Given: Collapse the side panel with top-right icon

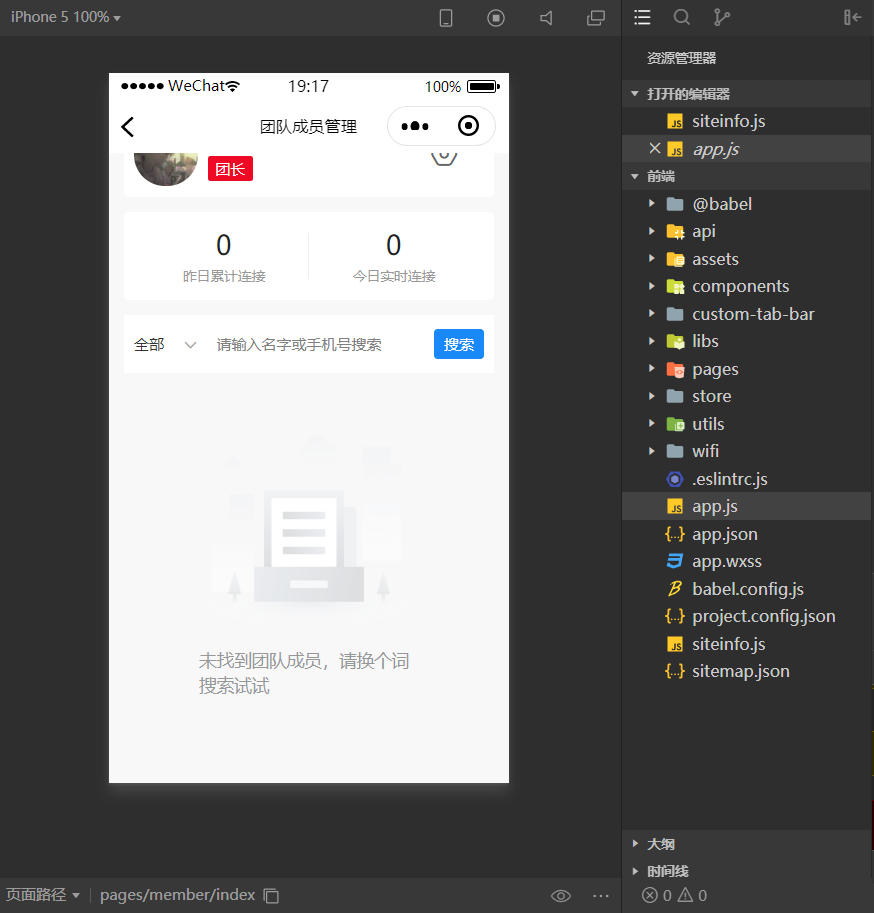Looking at the screenshot, I should pos(852,17).
